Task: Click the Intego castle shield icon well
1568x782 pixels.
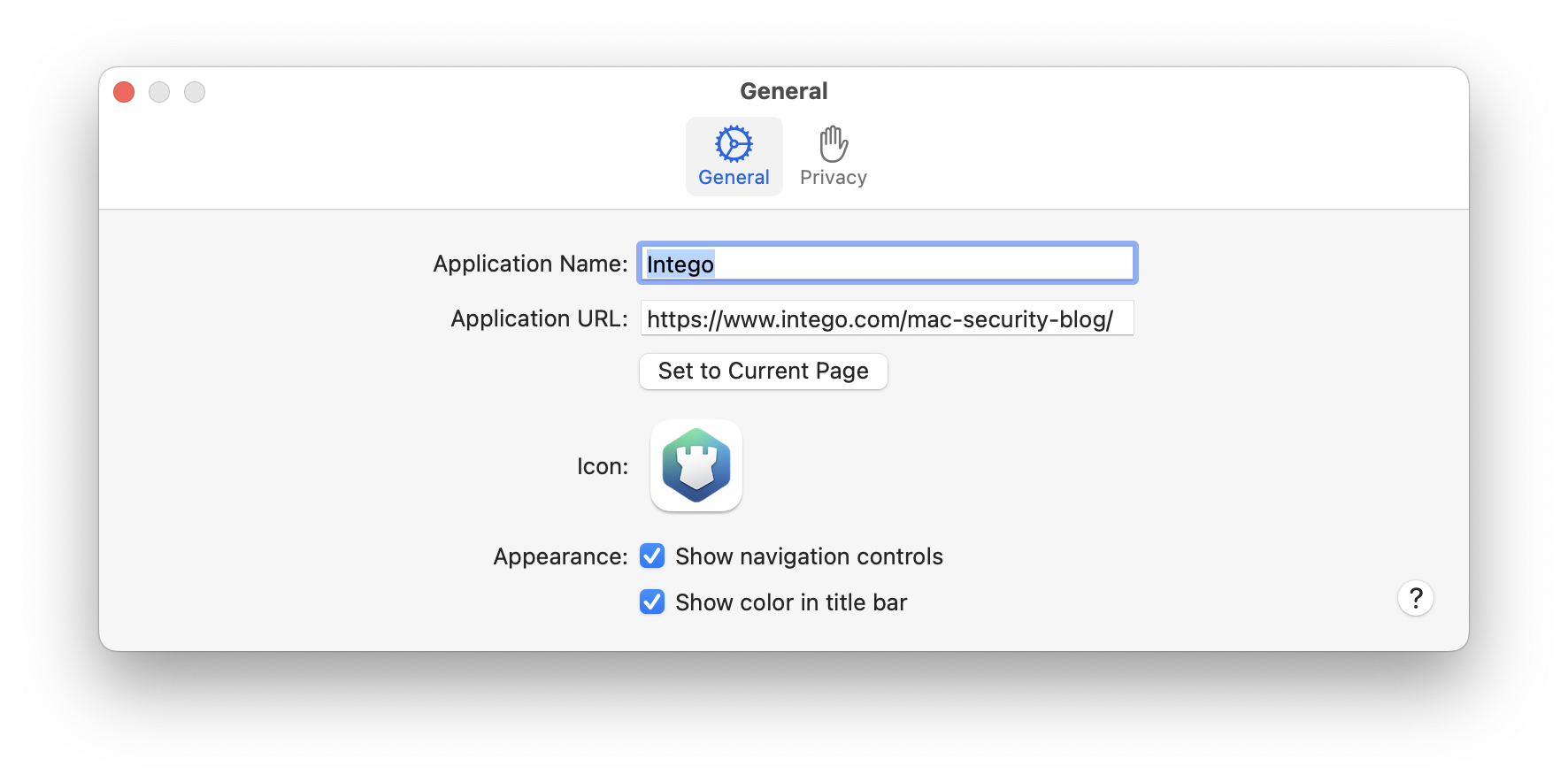Action: (x=696, y=465)
